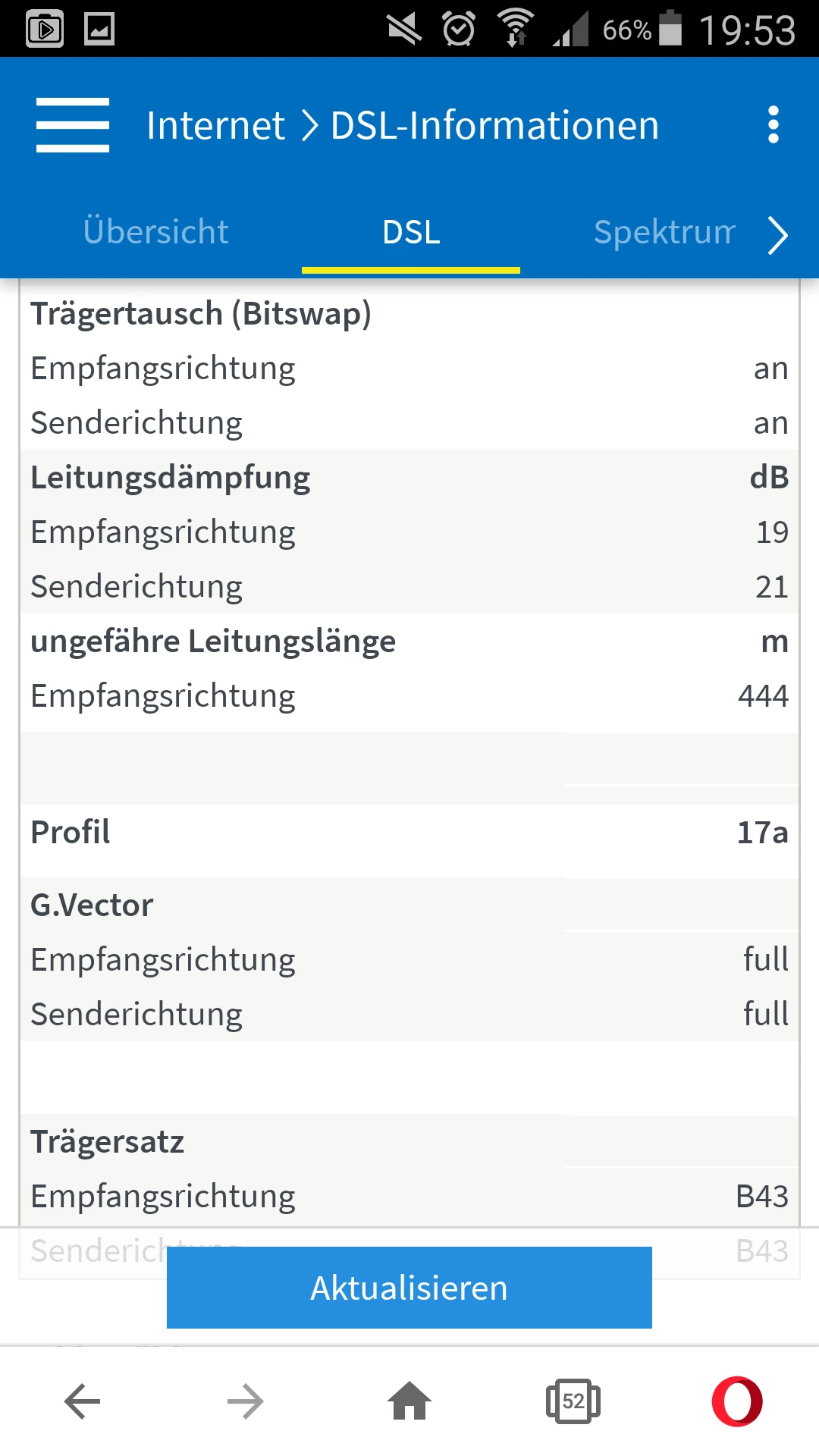Open the Spektrum tab
The height and width of the screenshot is (1456, 819).
tap(664, 232)
